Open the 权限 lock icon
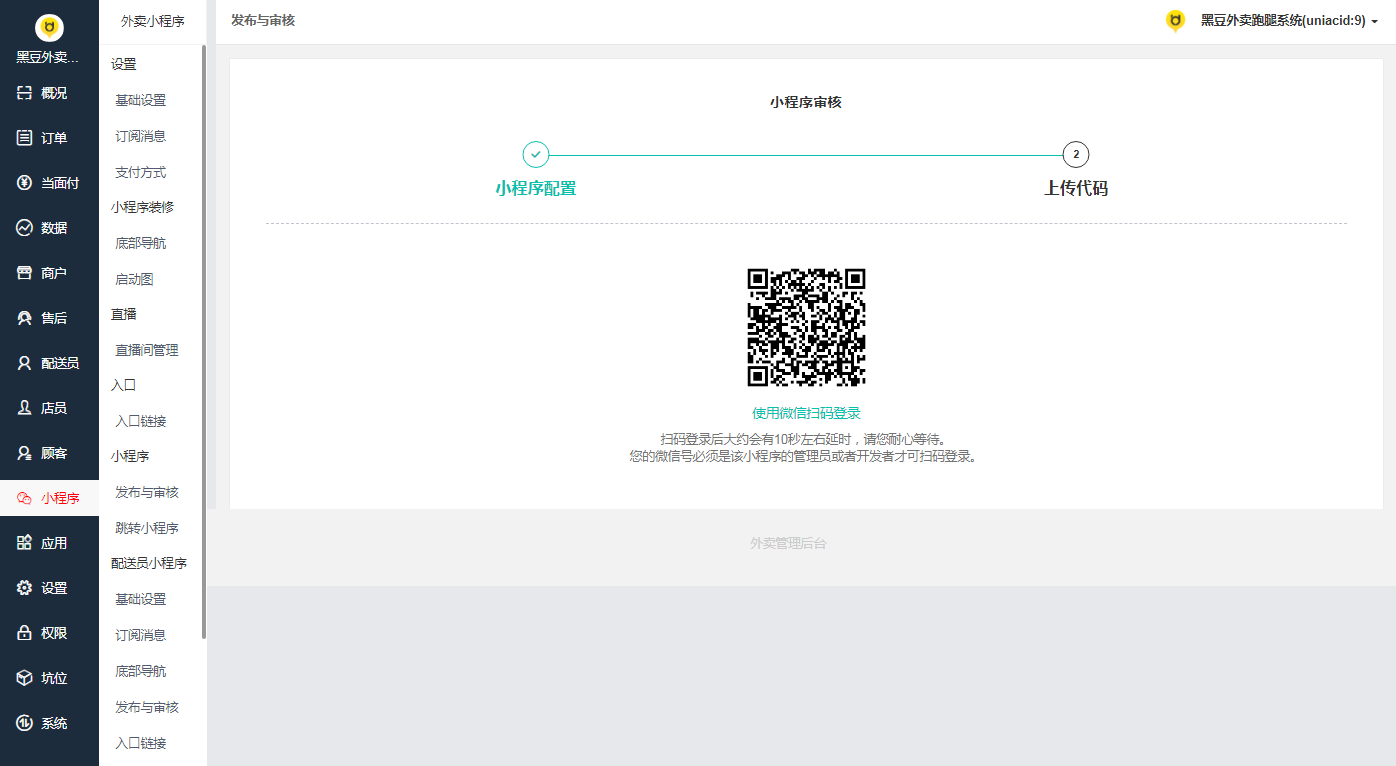The image size is (1396, 766). (25, 633)
